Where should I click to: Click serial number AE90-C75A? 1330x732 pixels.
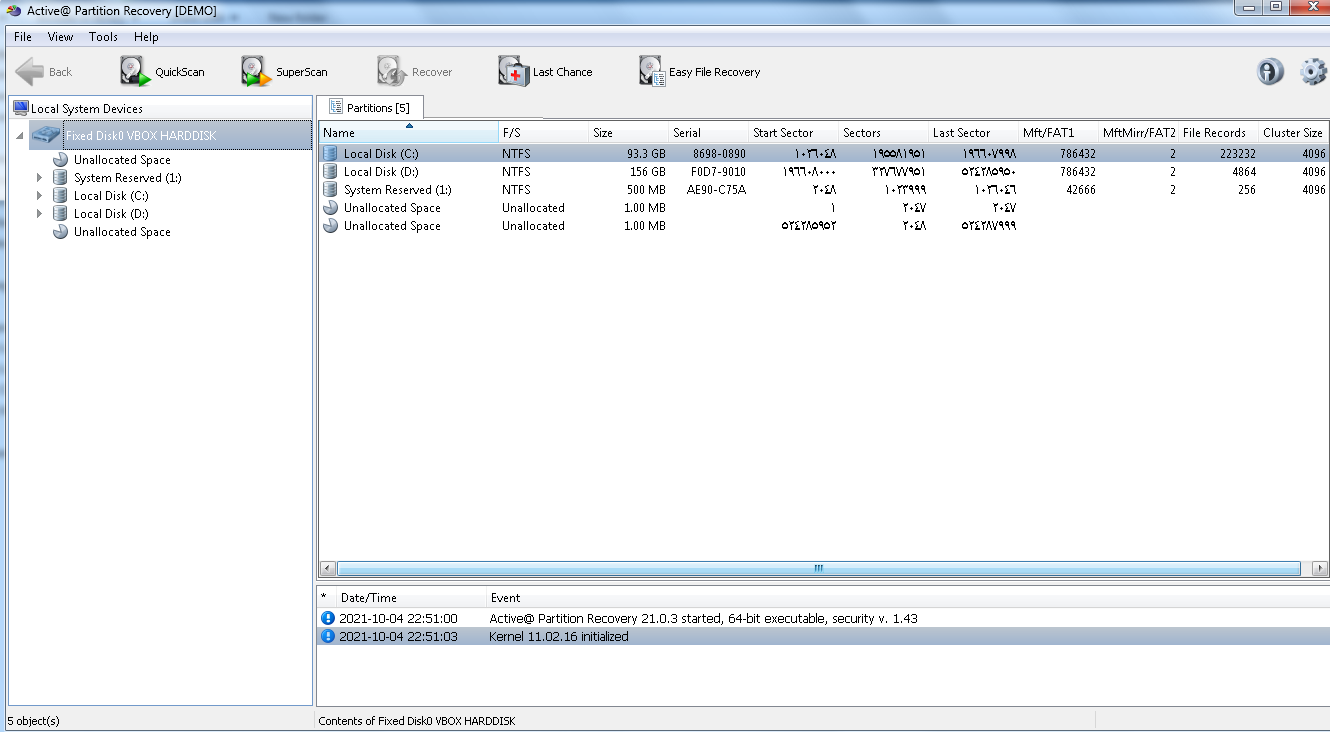pyautogui.click(x=716, y=190)
